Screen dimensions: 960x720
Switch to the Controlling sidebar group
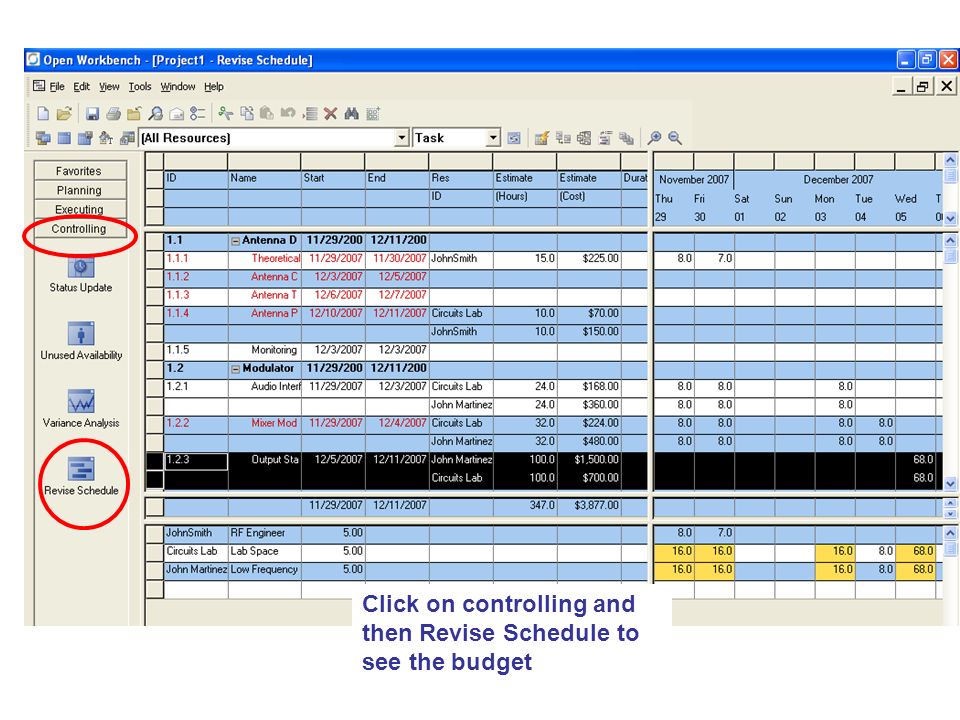point(80,228)
